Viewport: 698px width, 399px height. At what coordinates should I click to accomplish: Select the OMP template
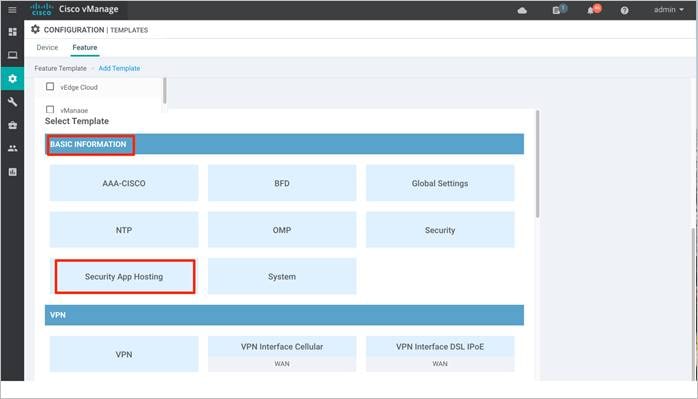pyautogui.click(x=282, y=230)
